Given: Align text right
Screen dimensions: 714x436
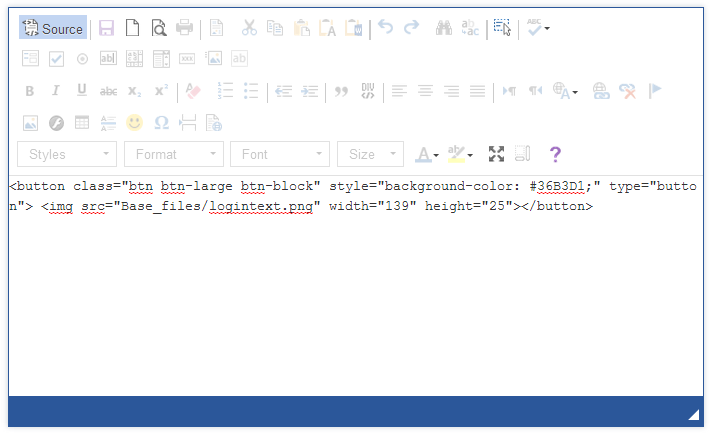Looking at the screenshot, I should 451,91.
